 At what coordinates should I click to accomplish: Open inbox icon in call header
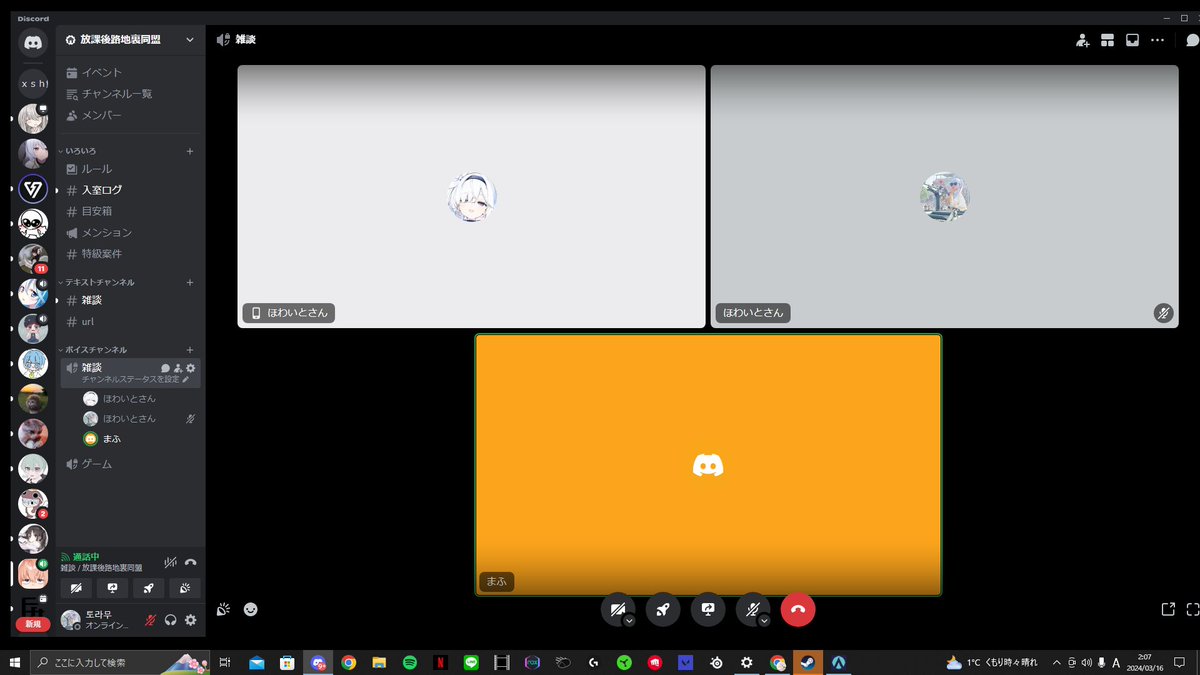click(x=1132, y=40)
